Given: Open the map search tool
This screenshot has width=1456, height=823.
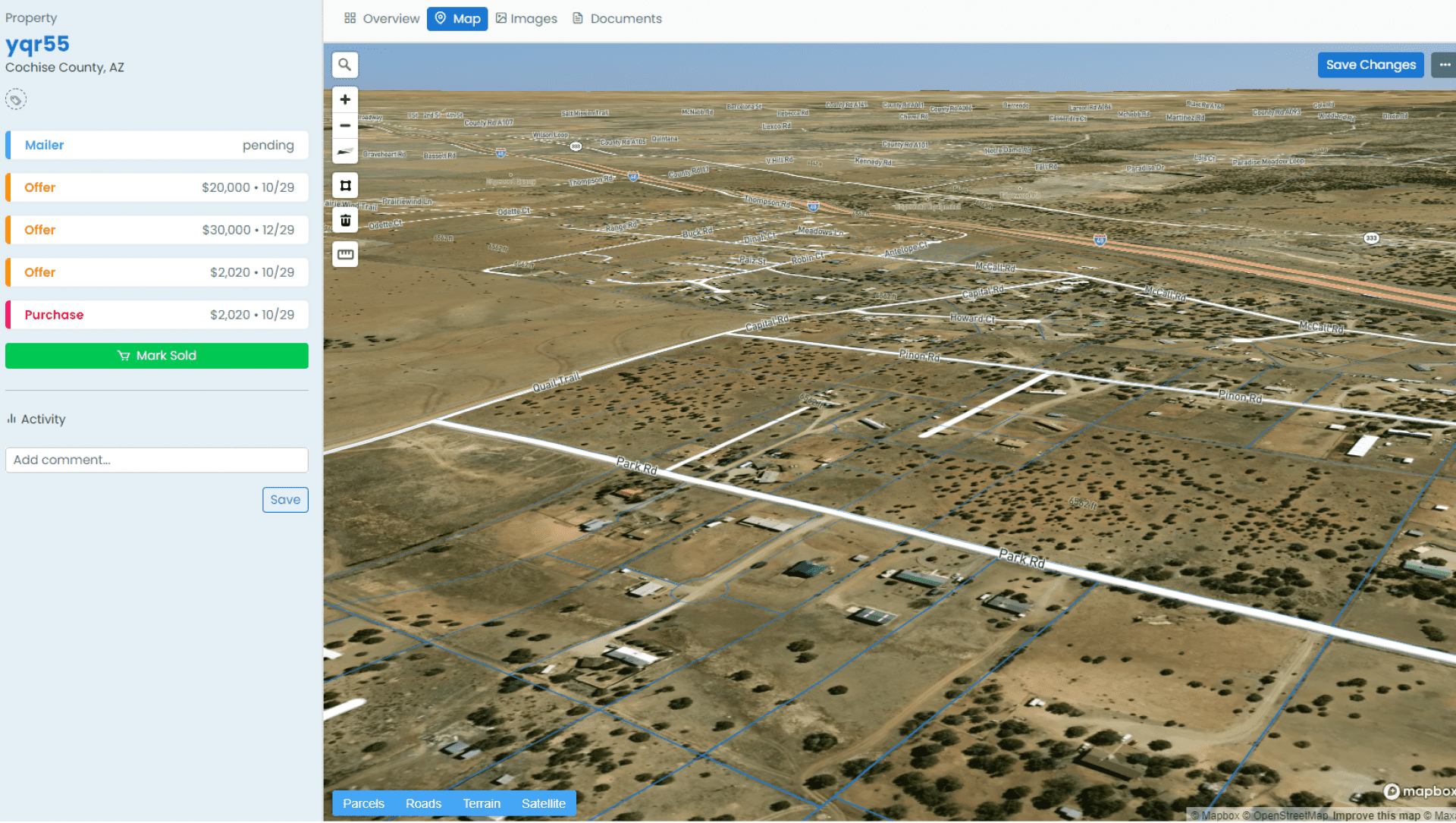Looking at the screenshot, I should coord(345,64).
